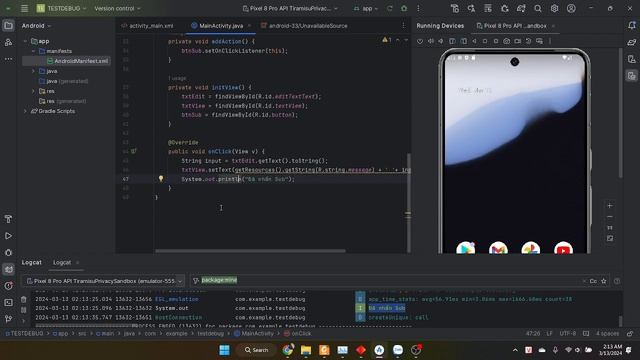The image size is (640, 360).
Task: Open the Resource Manager in the left sidebar
Action: [8, 42]
